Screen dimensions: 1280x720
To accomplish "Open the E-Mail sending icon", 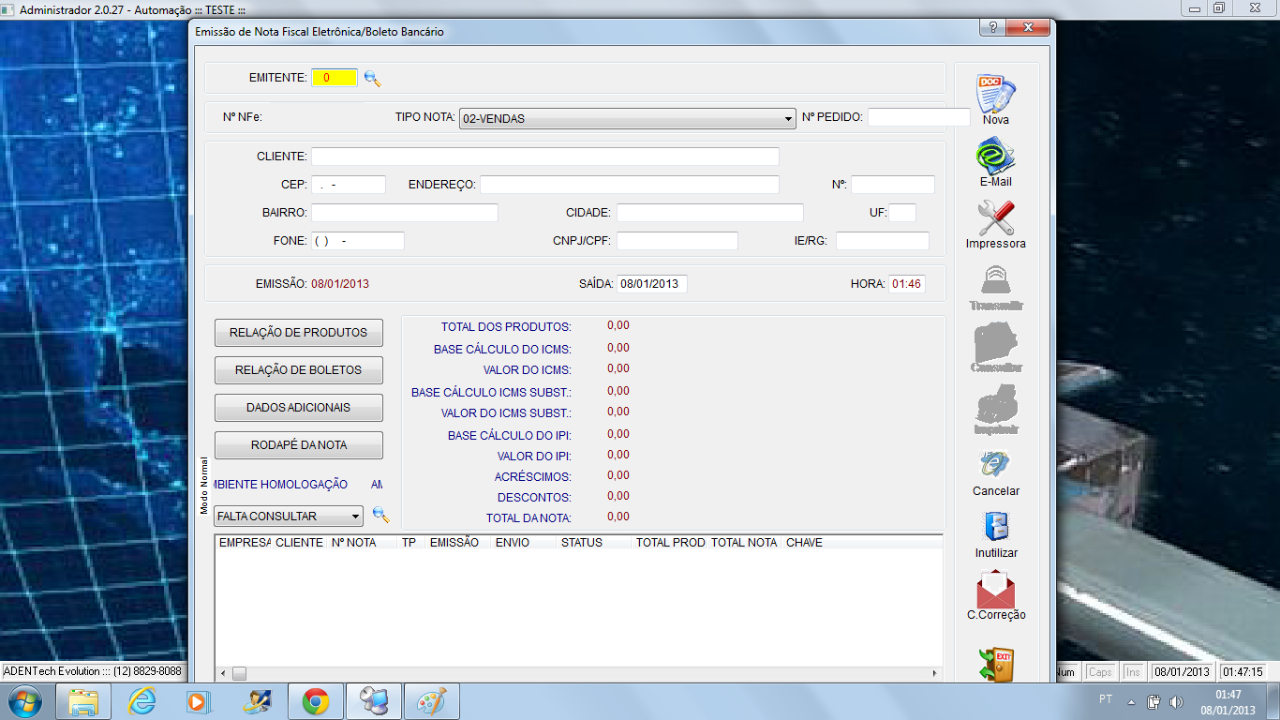I will coord(995,157).
